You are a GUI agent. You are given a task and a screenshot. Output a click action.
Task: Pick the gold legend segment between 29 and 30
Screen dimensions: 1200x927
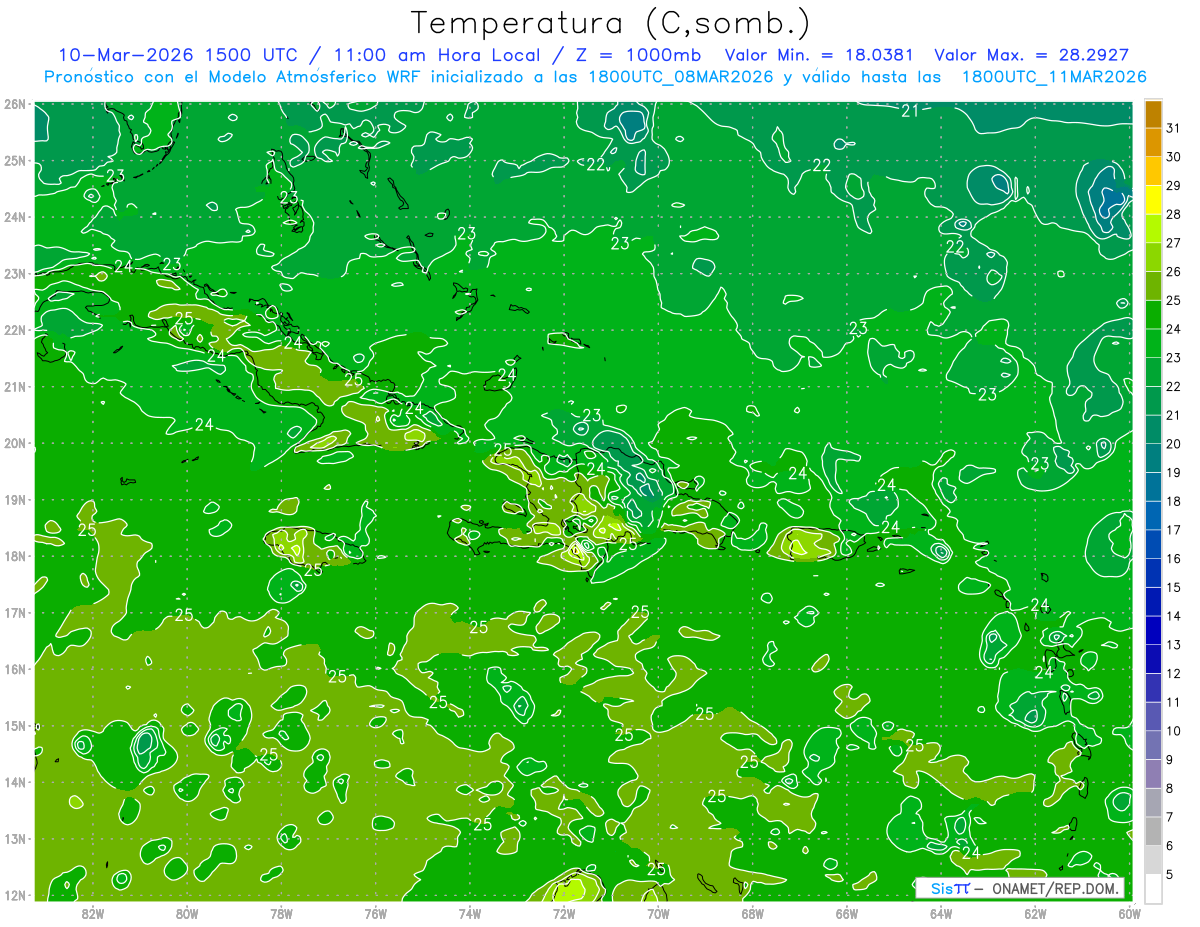pyautogui.click(x=1153, y=172)
